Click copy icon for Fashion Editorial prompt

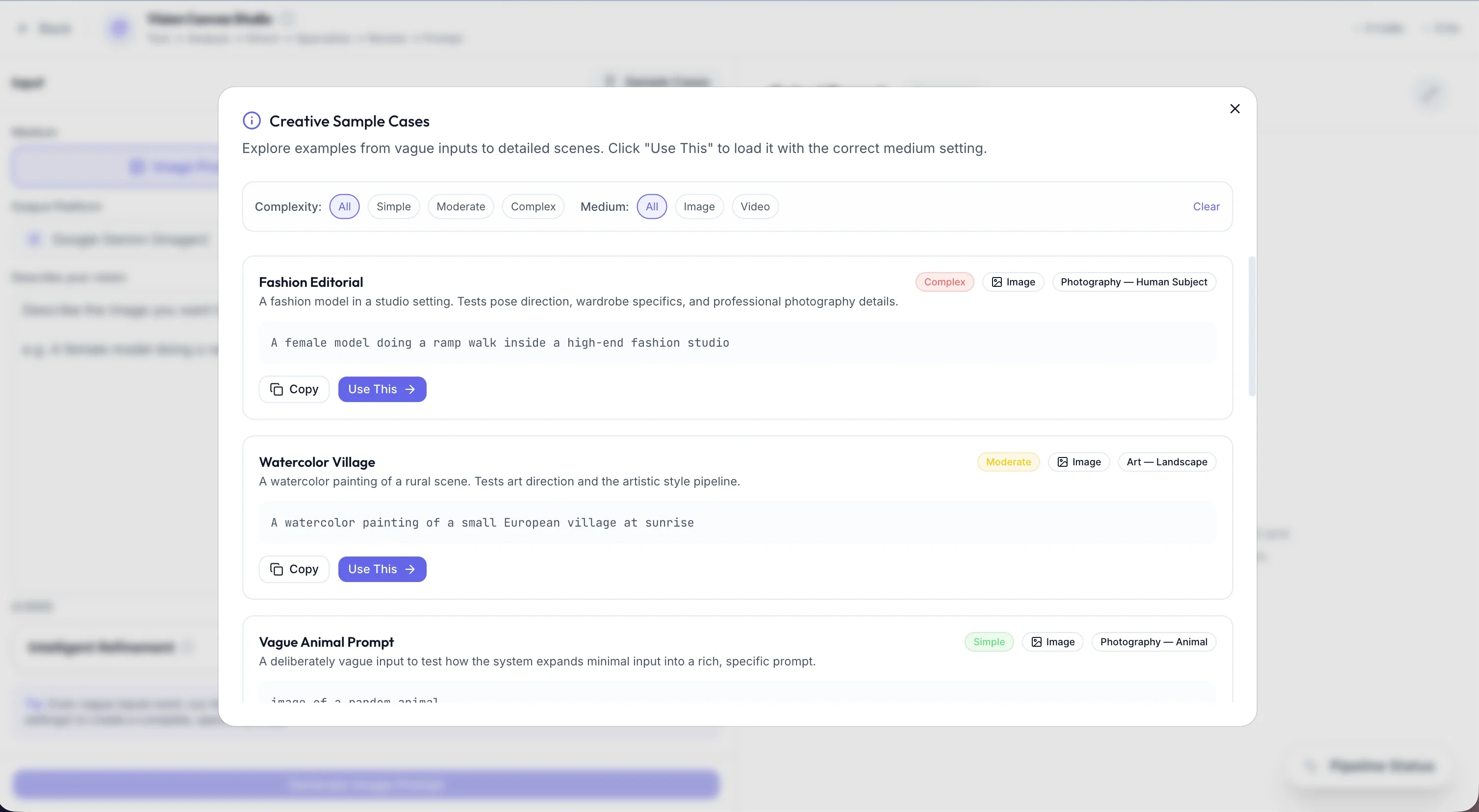click(x=277, y=389)
